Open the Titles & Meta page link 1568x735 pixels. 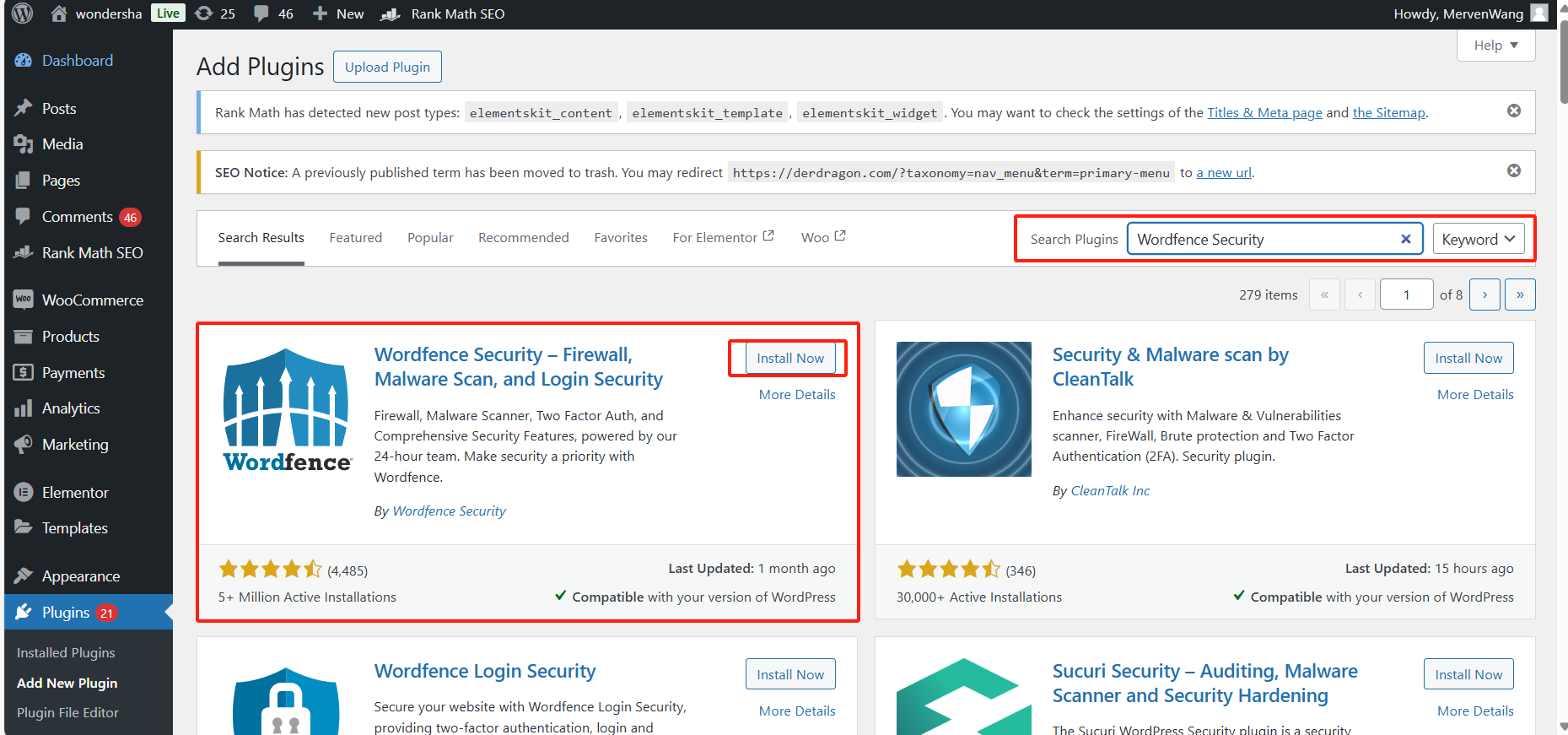(x=1264, y=113)
